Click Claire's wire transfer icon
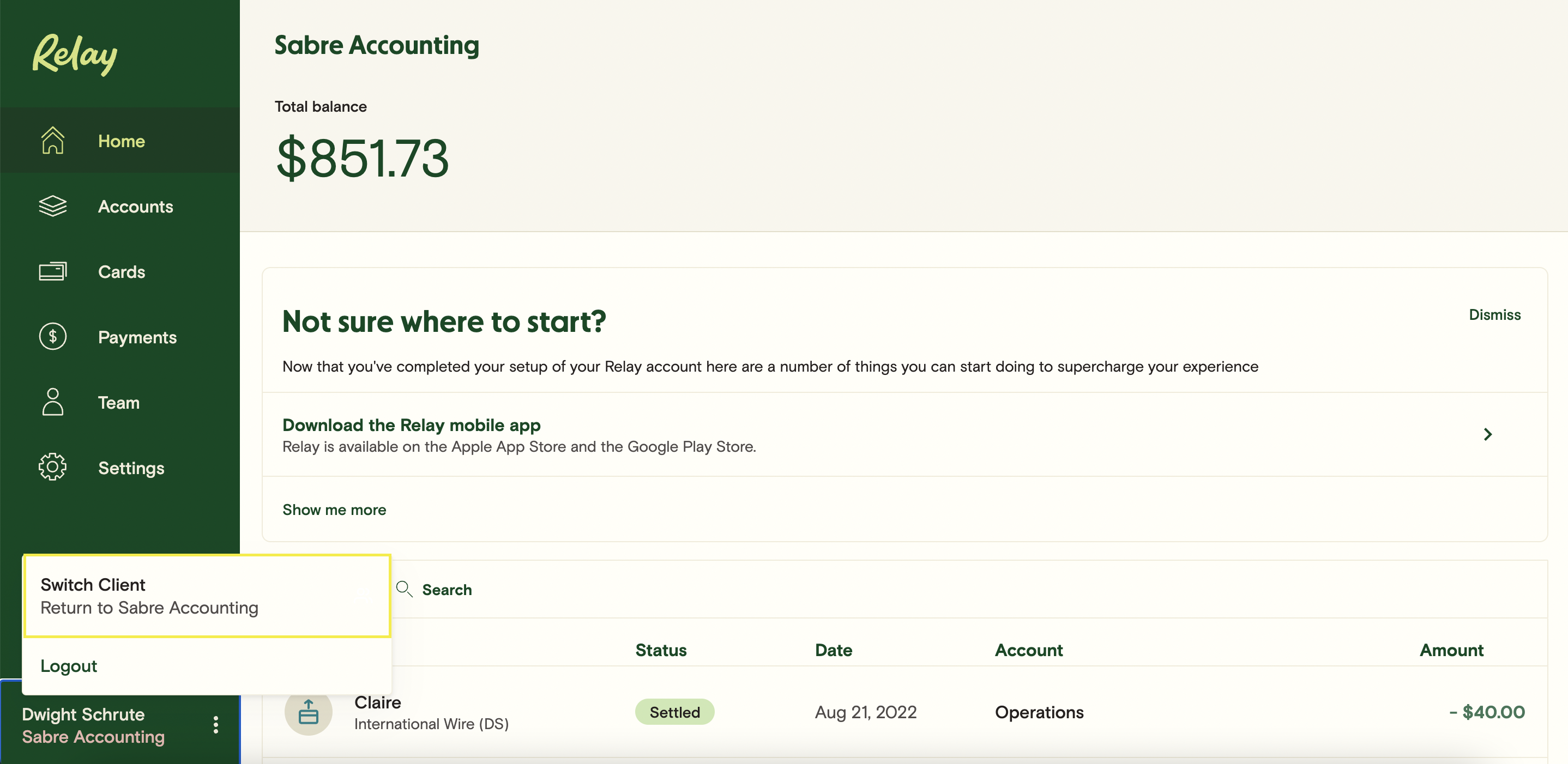This screenshot has height=764, width=1568. point(308,711)
